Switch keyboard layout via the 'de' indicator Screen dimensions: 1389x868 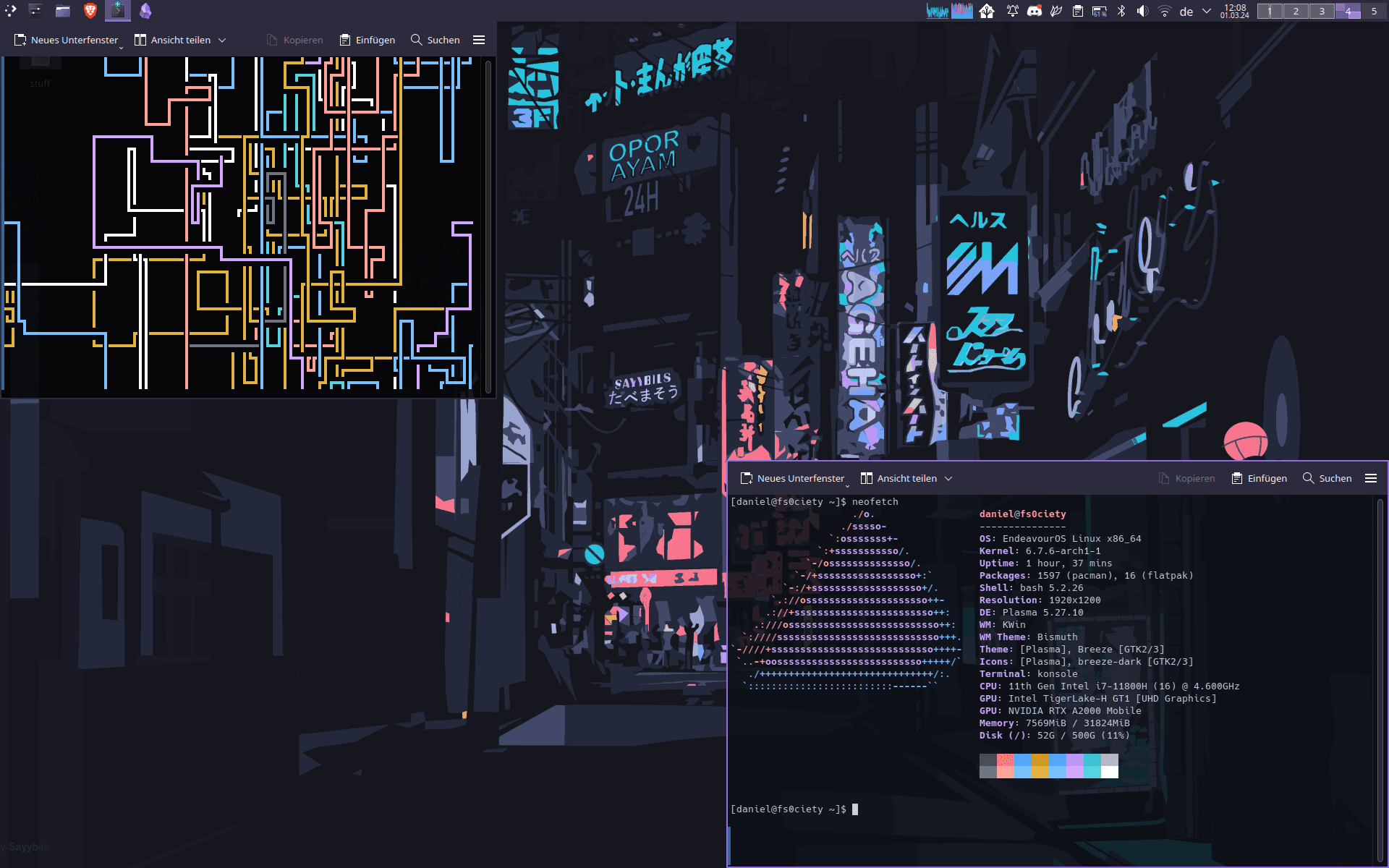pos(1186,12)
